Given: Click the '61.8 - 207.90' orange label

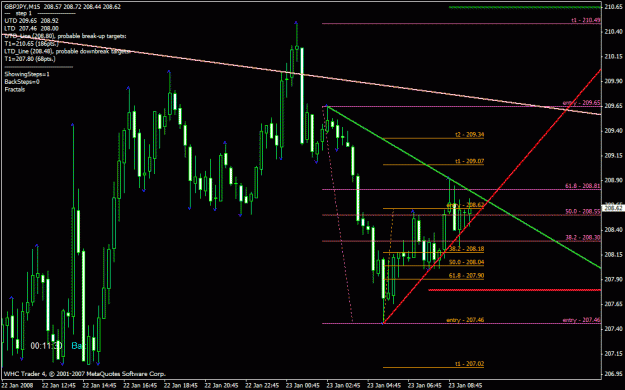Looking at the screenshot, I should pyautogui.click(x=466, y=276).
